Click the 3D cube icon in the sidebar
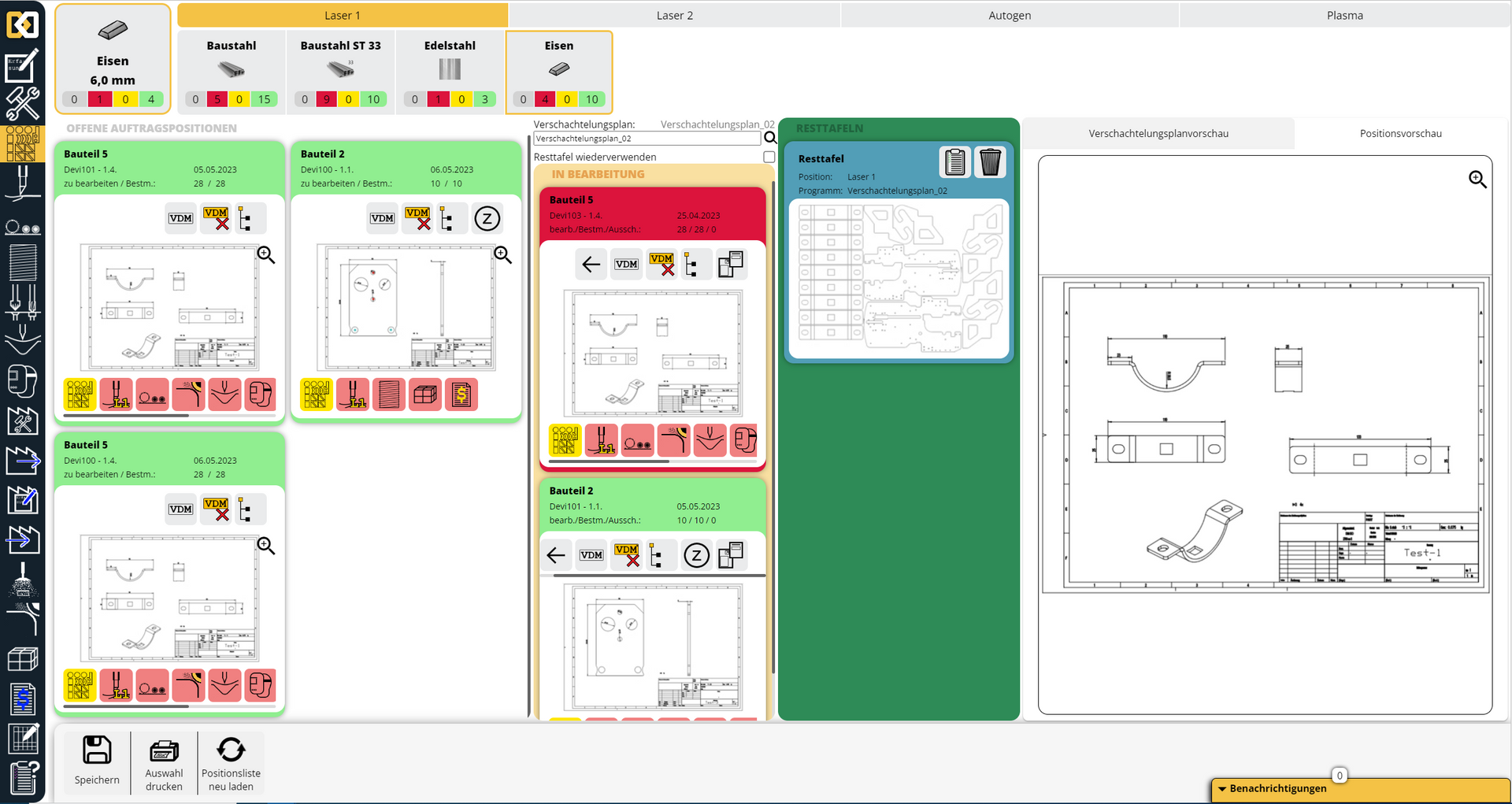1512x804 pixels. [x=22, y=659]
